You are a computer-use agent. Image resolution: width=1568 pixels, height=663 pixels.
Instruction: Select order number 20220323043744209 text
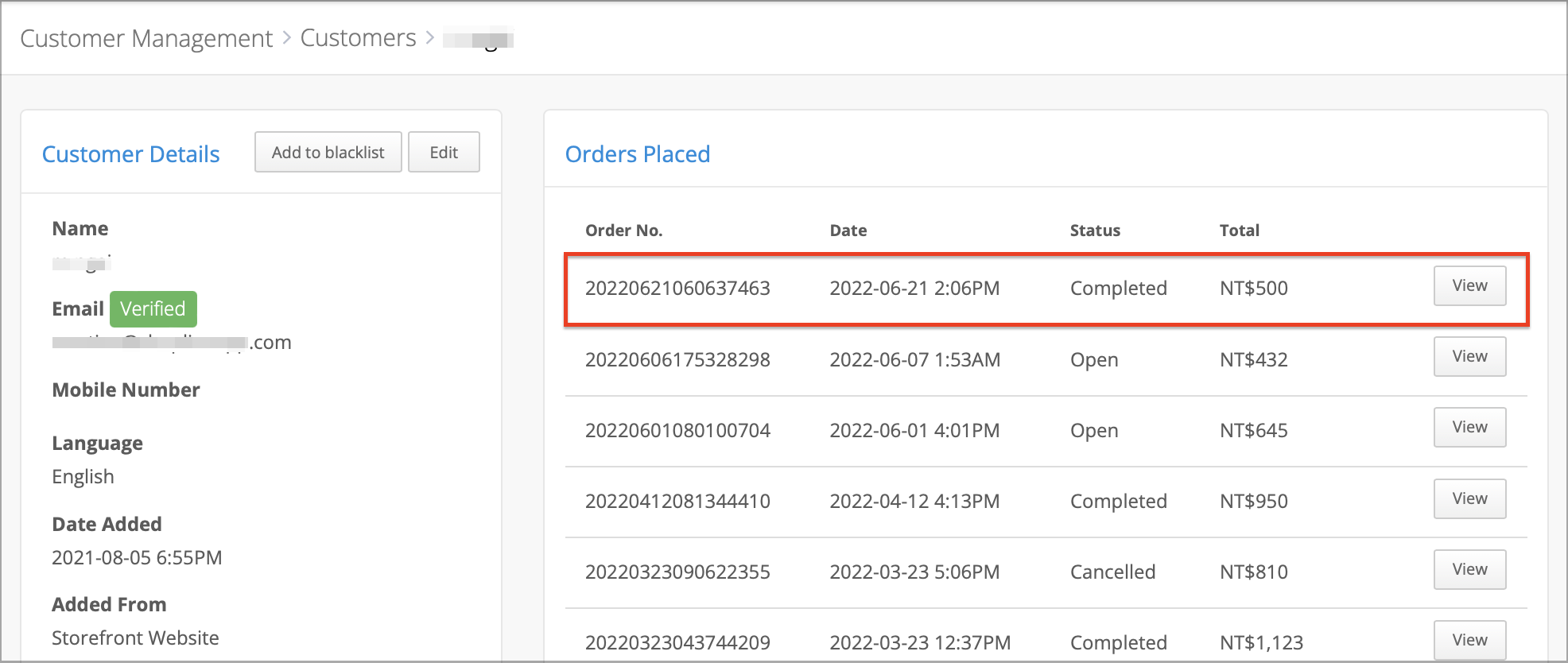pyautogui.click(x=677, y=642)
